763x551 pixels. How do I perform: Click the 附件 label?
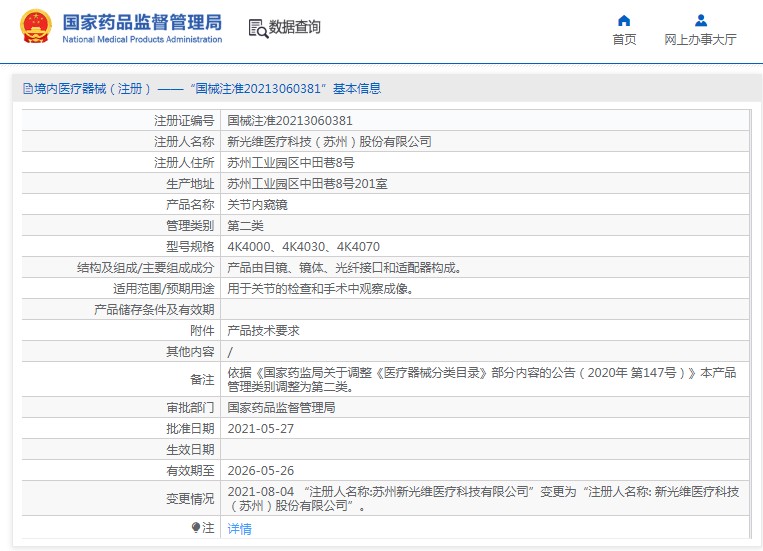tap(202, 331)
